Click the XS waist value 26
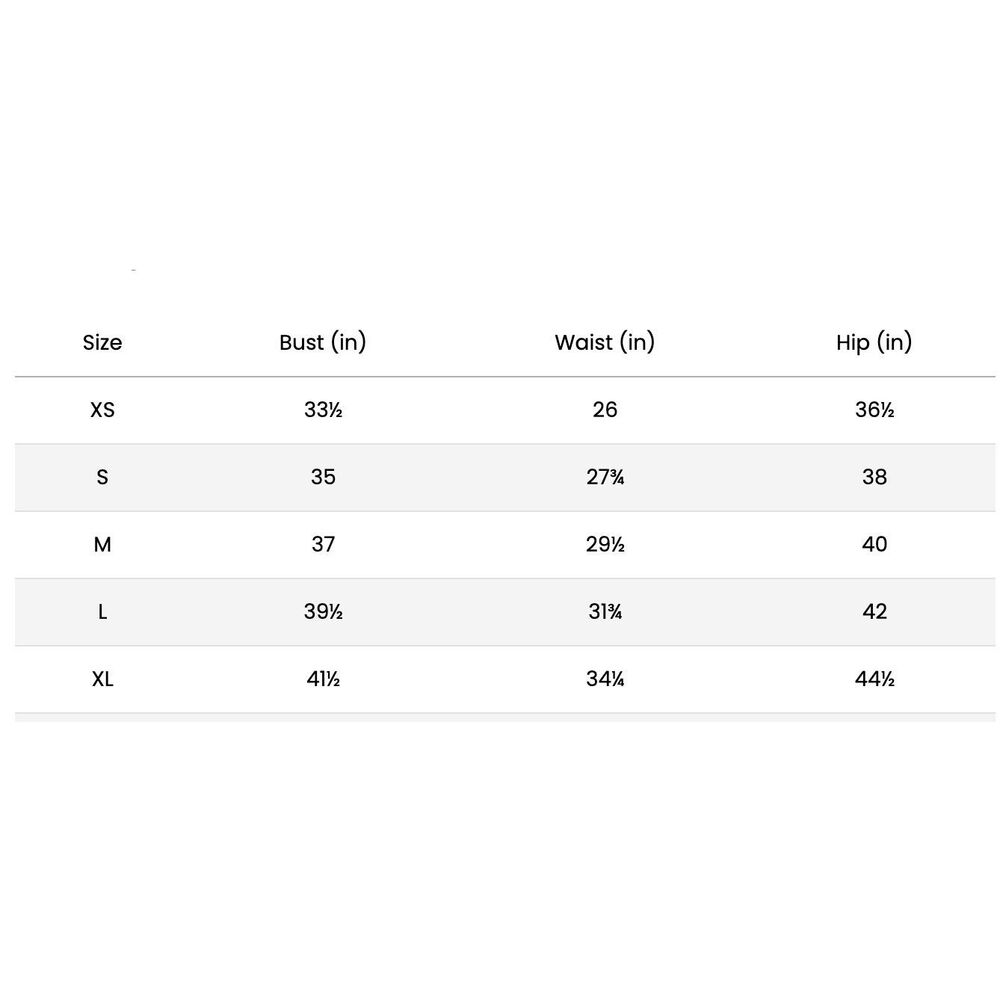This screenshot has width=1000, height=1000. [x=605, y=409]
